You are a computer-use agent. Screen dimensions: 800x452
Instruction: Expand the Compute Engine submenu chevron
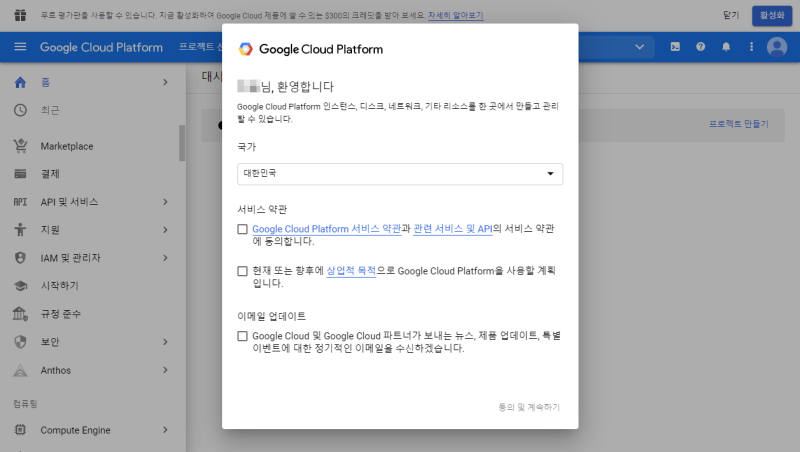pyautogui.click(x=165, y=430)
